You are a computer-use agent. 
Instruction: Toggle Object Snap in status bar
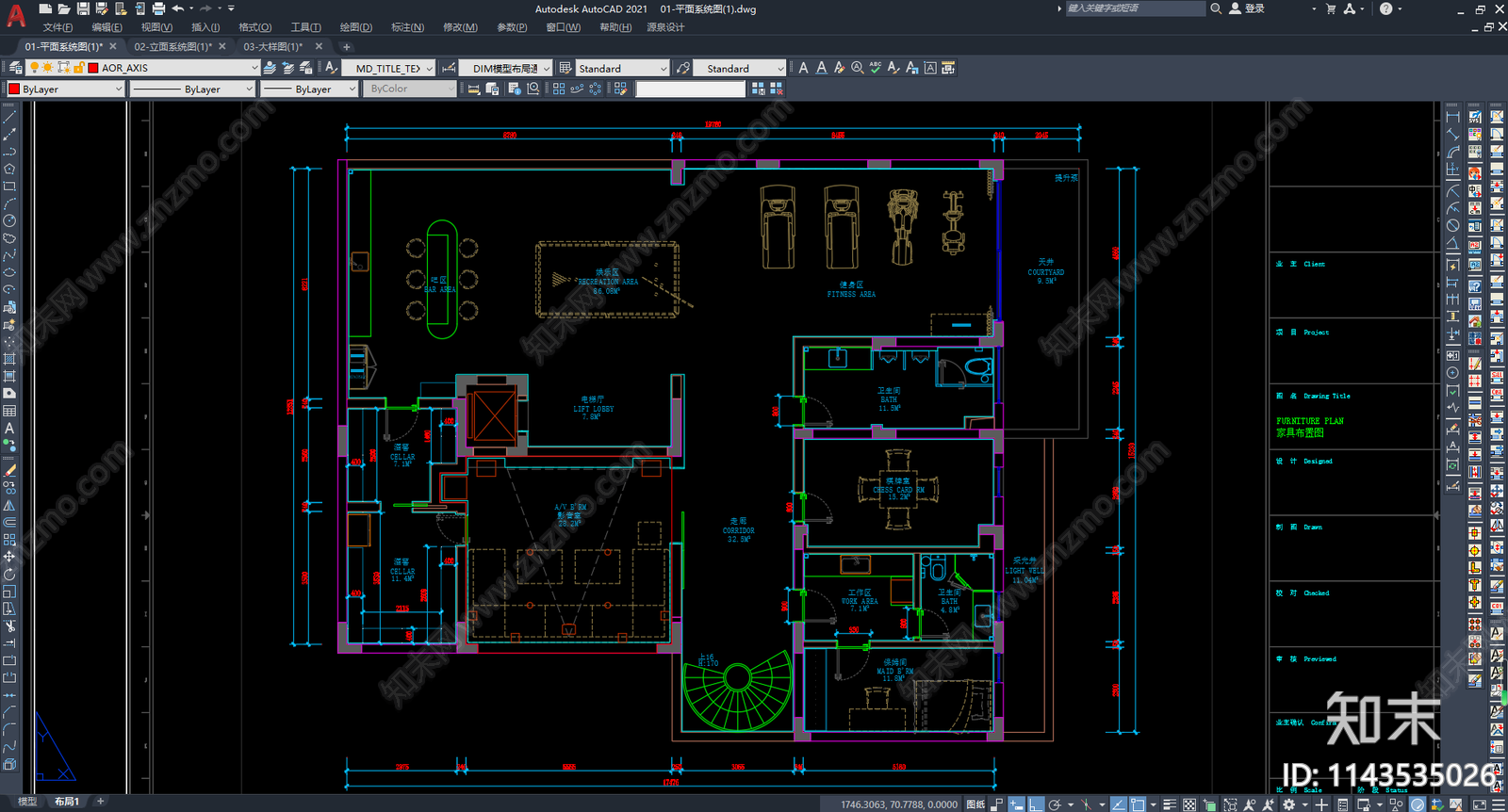coord(1138,804)
